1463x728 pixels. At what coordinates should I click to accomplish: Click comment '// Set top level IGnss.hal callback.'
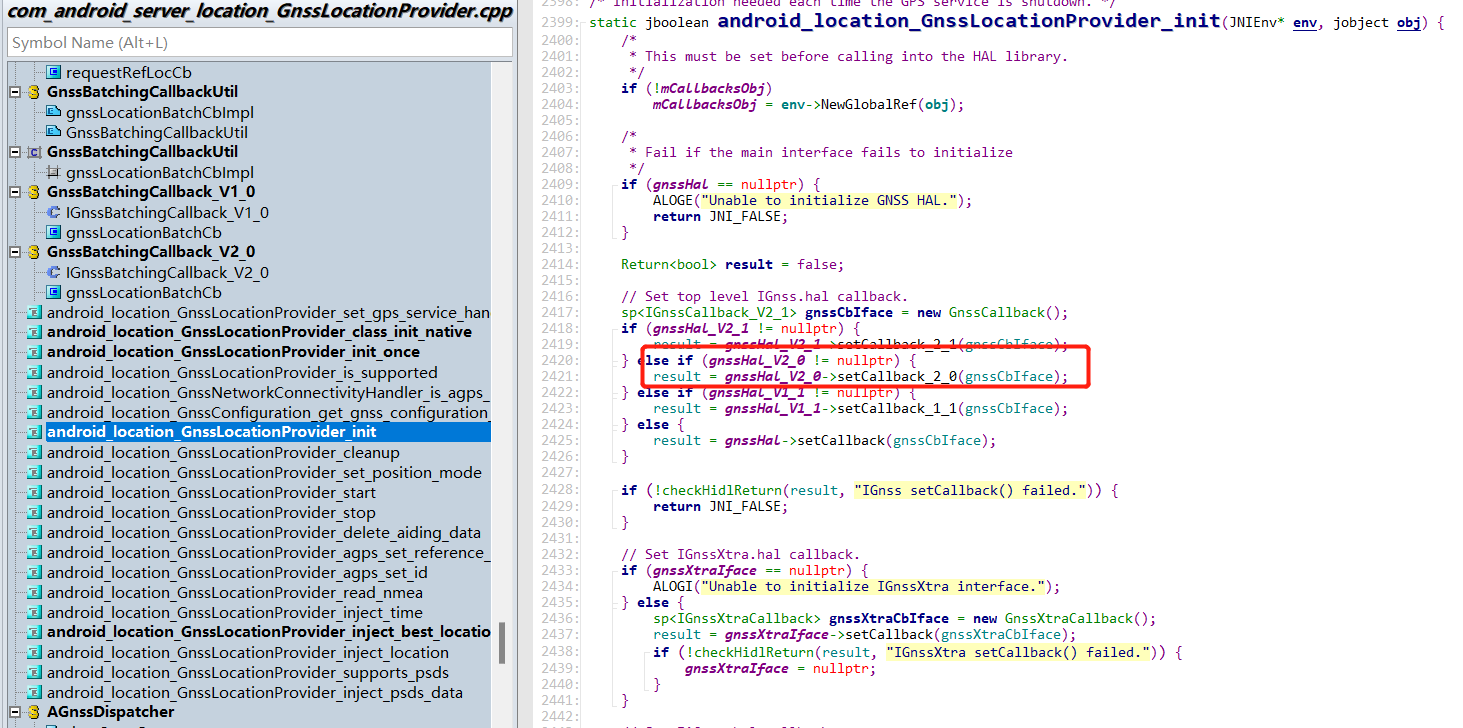click(x=764, y=296)
